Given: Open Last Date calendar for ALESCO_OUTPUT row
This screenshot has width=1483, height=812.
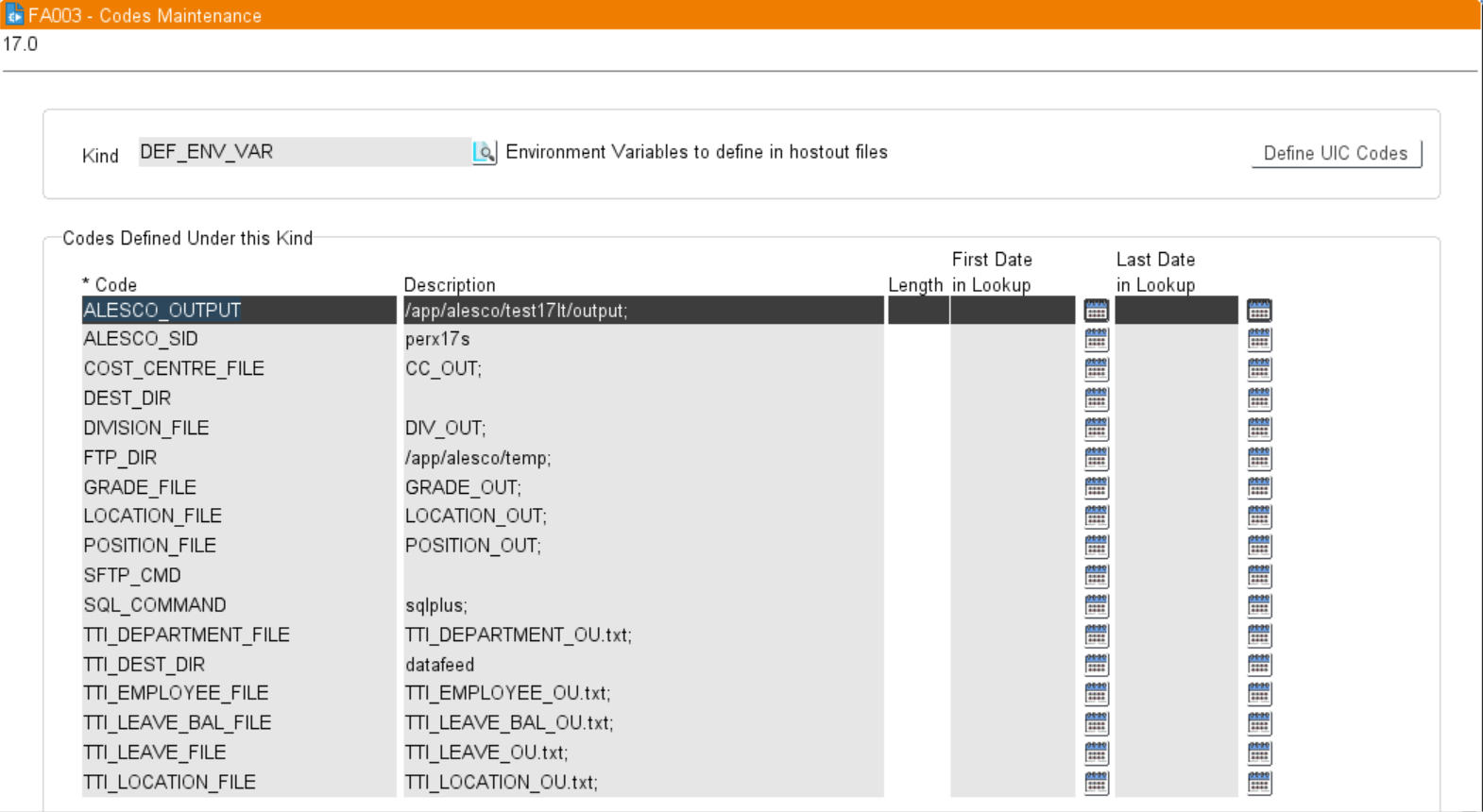Looking at the screenshot, I should pyautogui.click(x=1259, y=310).
